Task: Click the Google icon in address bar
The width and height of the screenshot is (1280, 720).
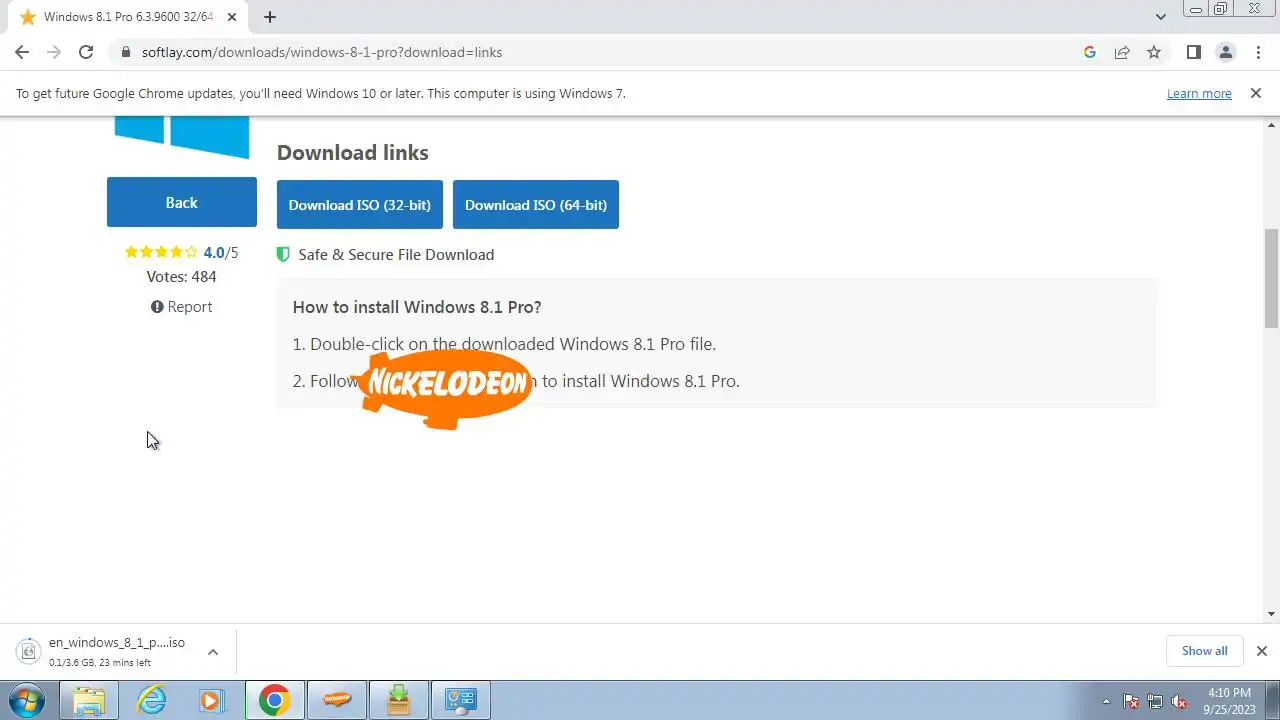Action: click(x=1090, y=52)
